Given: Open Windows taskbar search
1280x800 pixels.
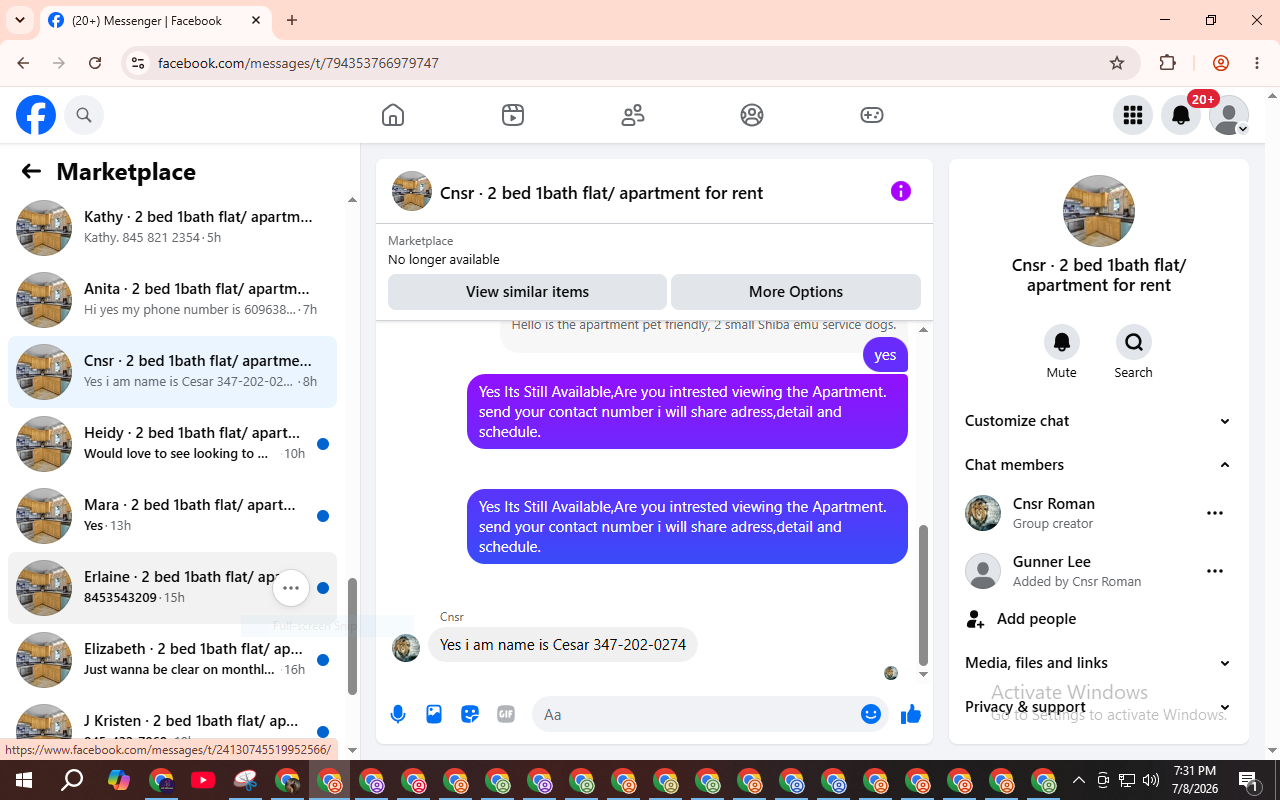Looking at the screenshot, I should click(x=72, y=780).
